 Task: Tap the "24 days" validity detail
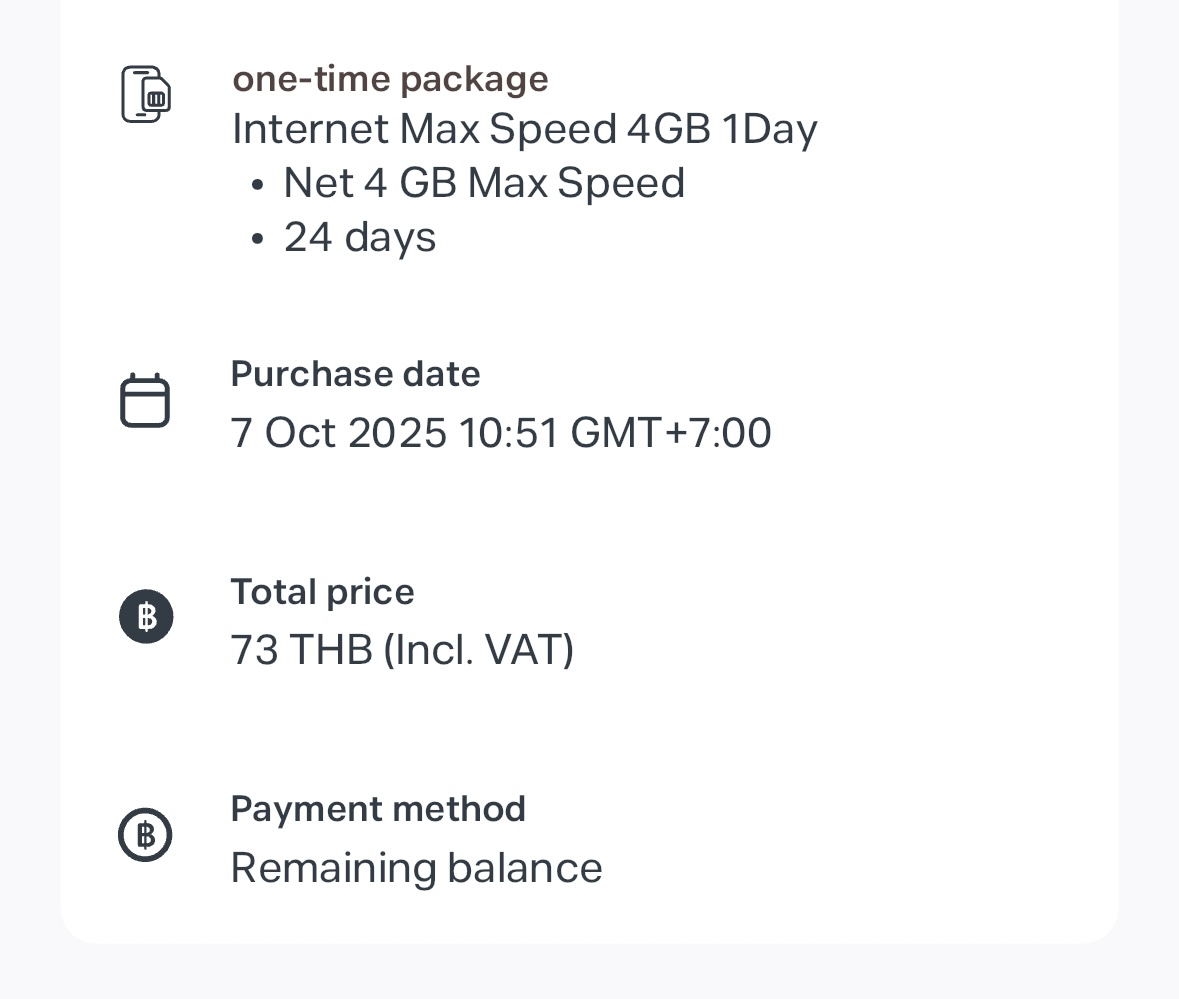(360, 238)
